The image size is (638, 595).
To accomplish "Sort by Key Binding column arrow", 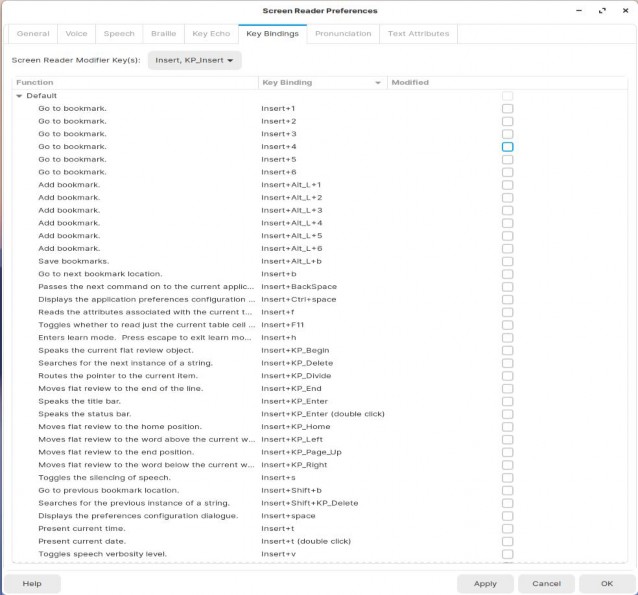I will [x=378, y=83].
